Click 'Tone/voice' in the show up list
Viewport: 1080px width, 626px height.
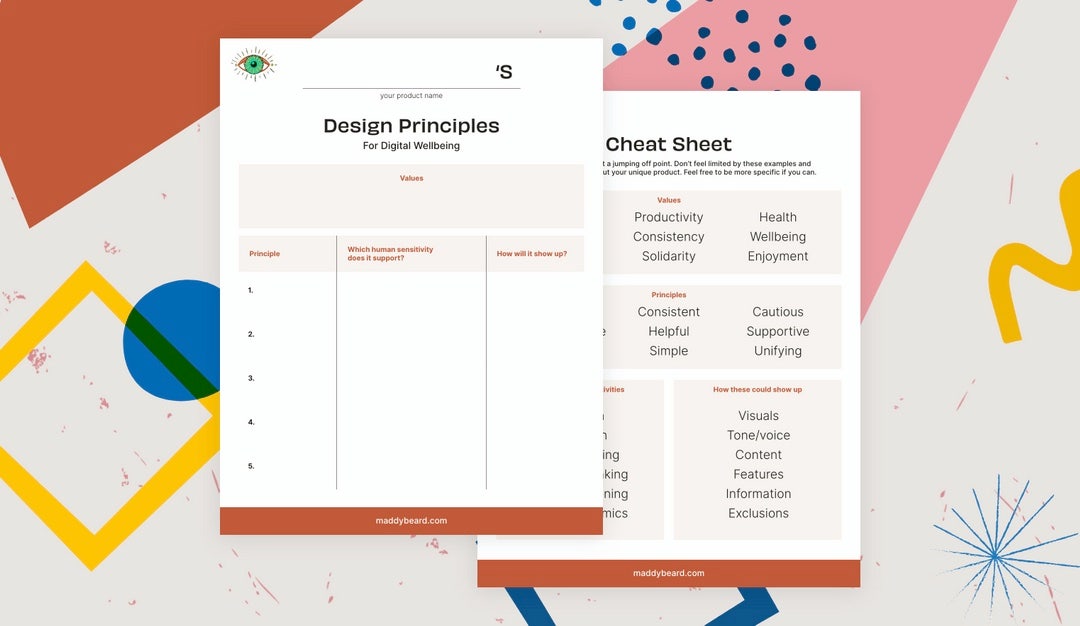(x=758, y=435)
